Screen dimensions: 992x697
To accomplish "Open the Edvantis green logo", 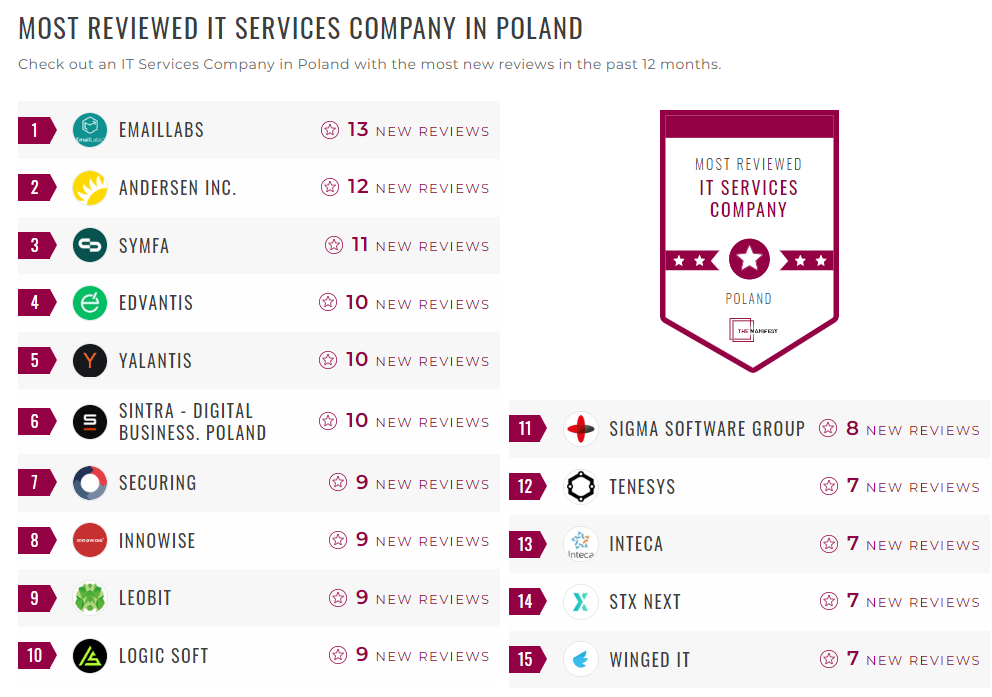I will click(x=89, y=303).
